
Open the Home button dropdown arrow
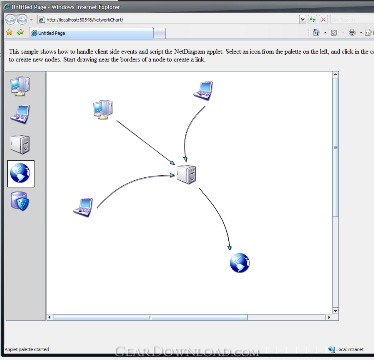325,33
